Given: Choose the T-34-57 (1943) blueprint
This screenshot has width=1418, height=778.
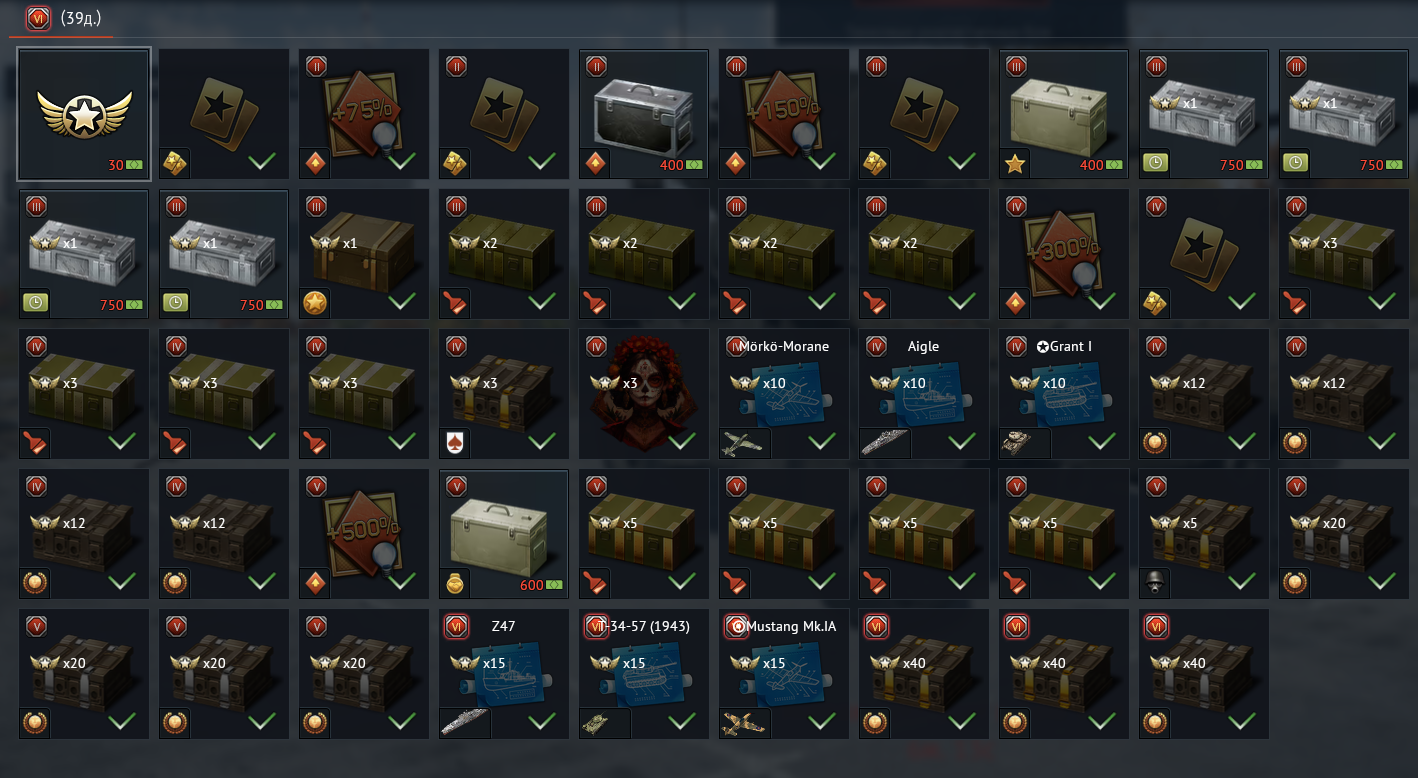Looking at the screenshot, I should tap(644, 674).
